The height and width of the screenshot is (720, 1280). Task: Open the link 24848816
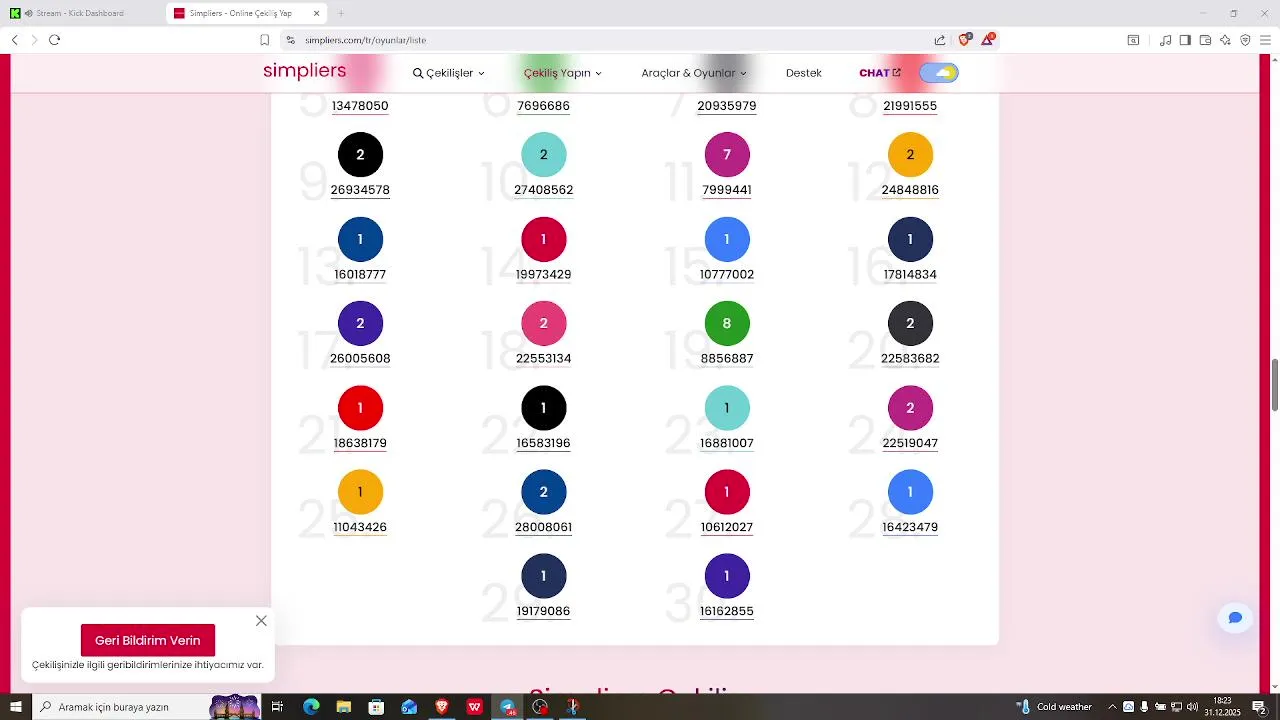(910, 190)
